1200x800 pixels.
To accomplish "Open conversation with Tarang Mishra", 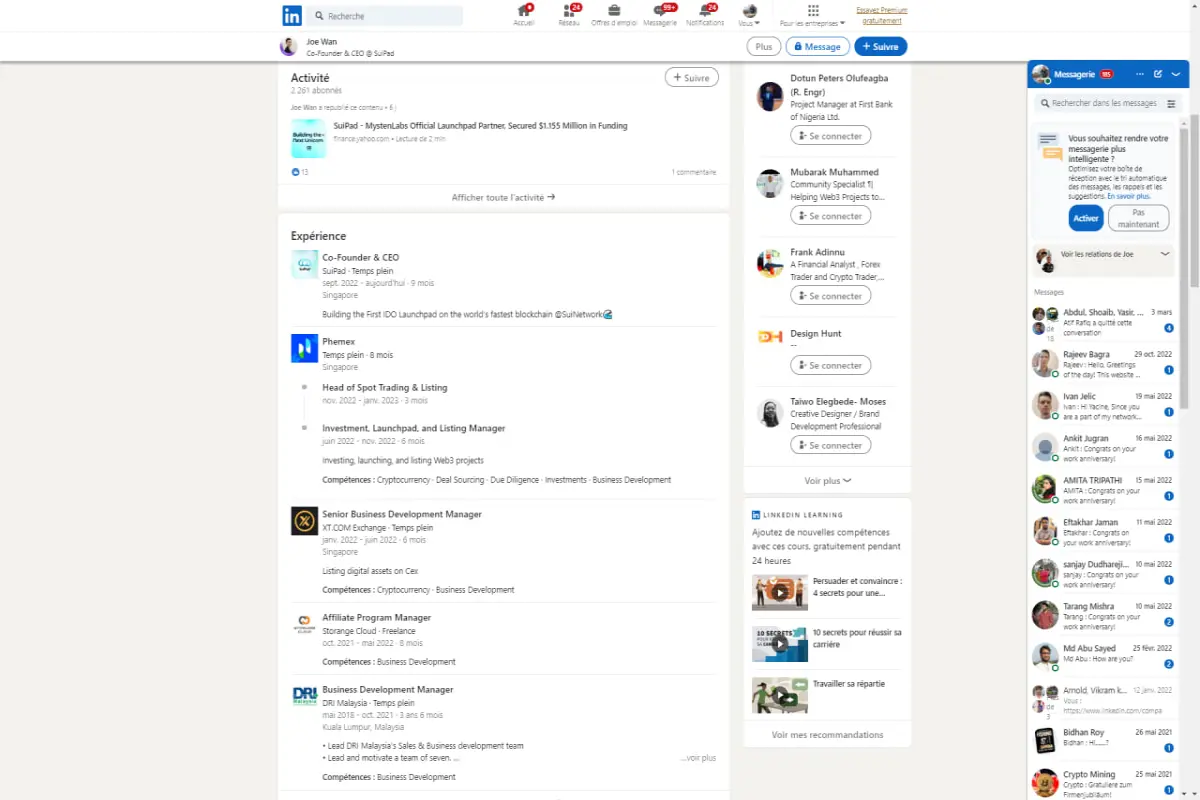I will [1104, 616].
